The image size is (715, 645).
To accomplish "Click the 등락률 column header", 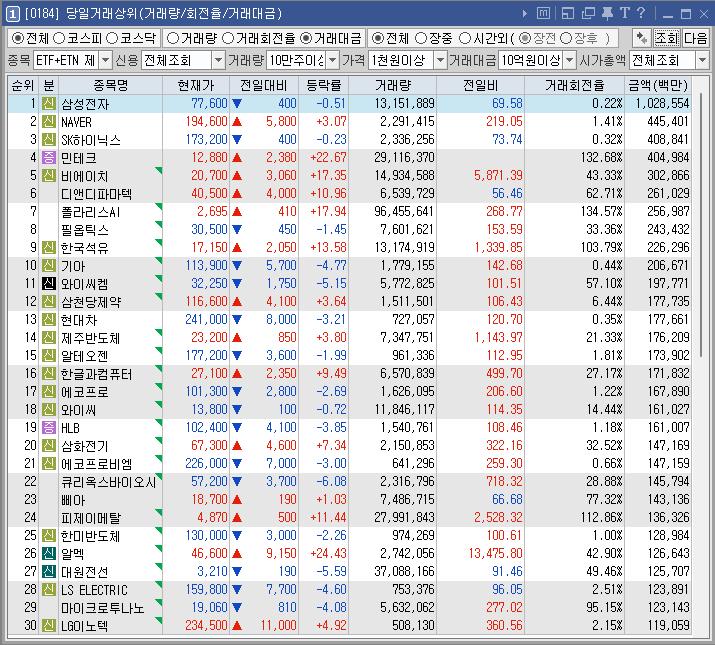I will click(x=324, y=85).
